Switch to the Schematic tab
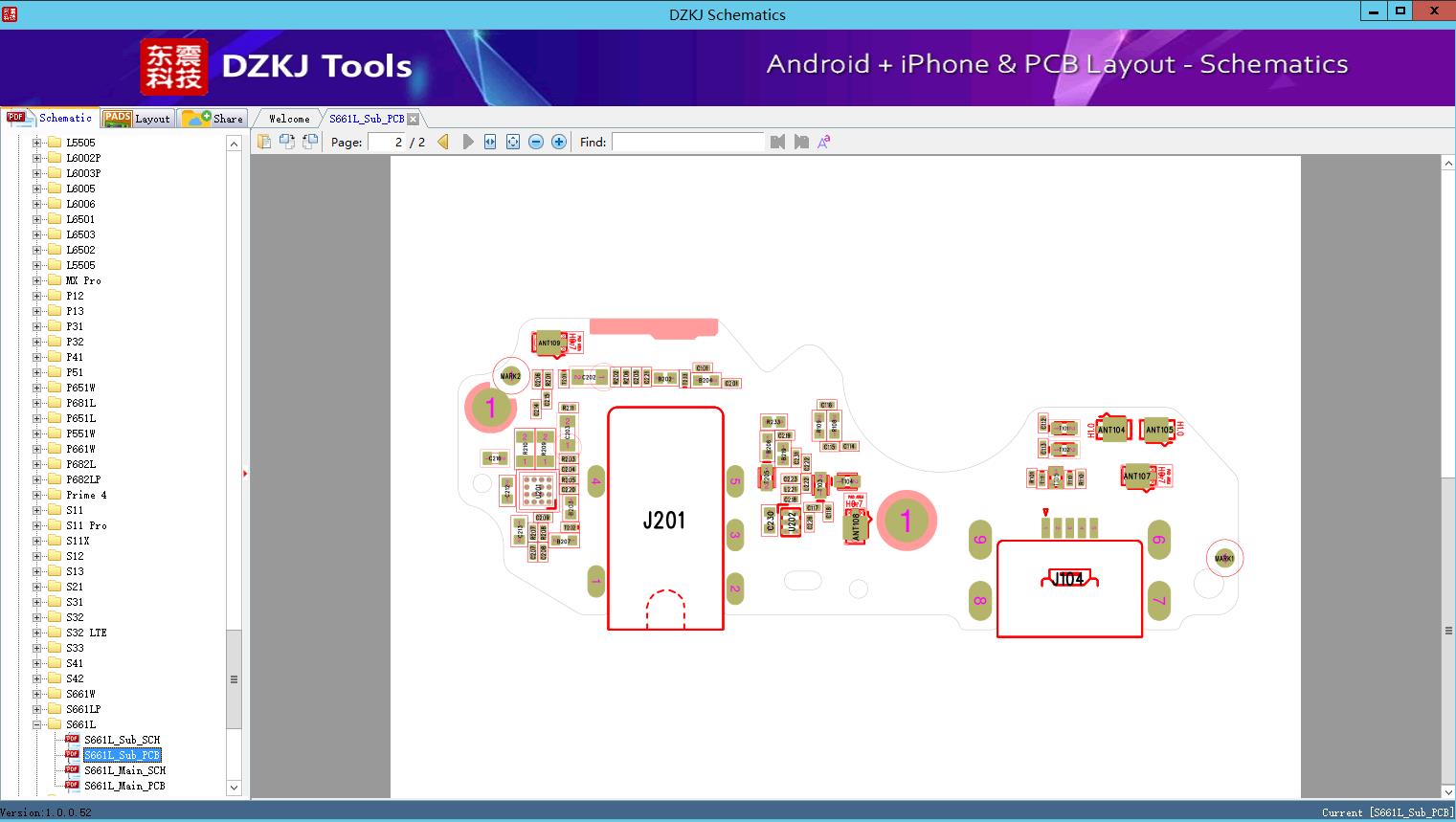The width and height of the screenshot is (1456, 822). [x=50, y=118]
